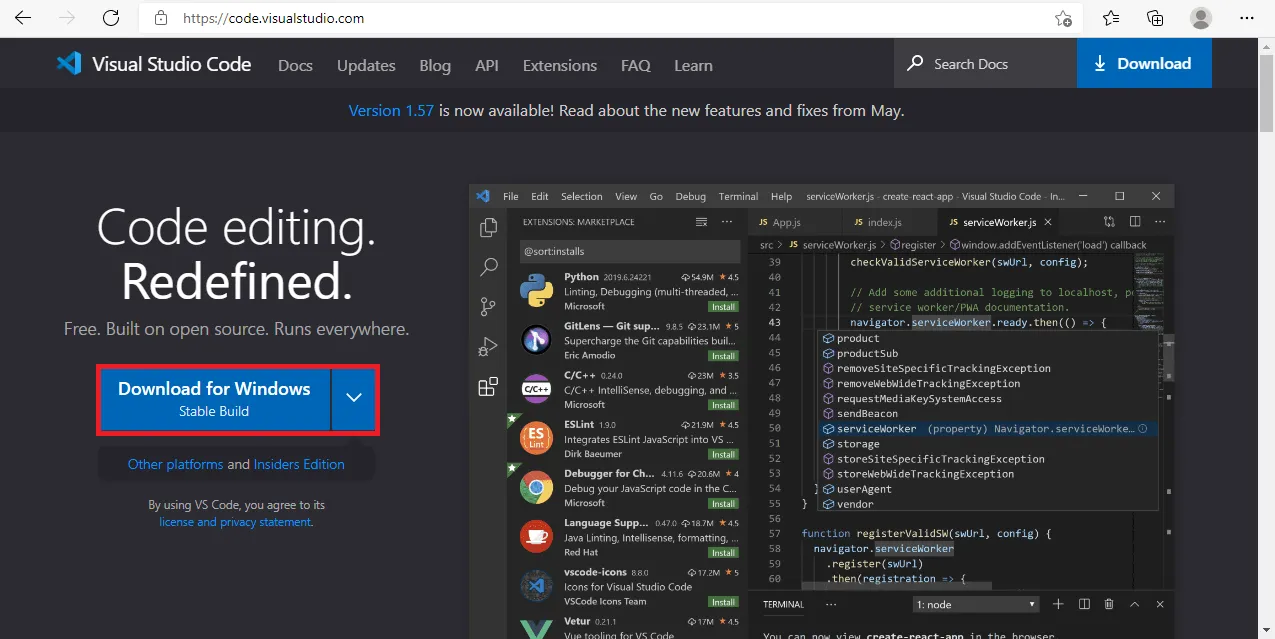Click the blue Download button in header

pyautogui.click(x=1144, y=63)
